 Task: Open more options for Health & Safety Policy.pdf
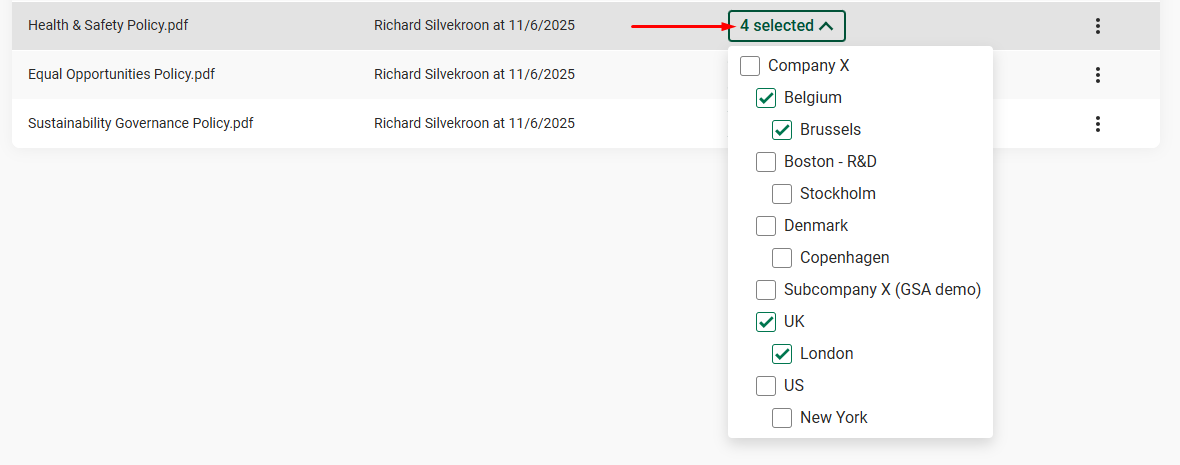coord(1098,26)
